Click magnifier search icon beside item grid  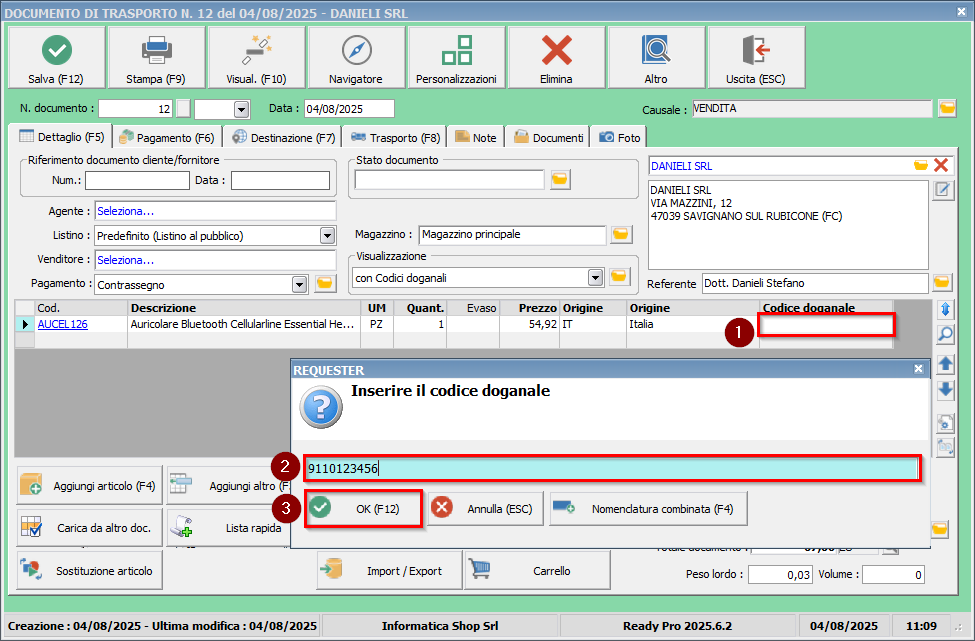(x=944, y=334)
